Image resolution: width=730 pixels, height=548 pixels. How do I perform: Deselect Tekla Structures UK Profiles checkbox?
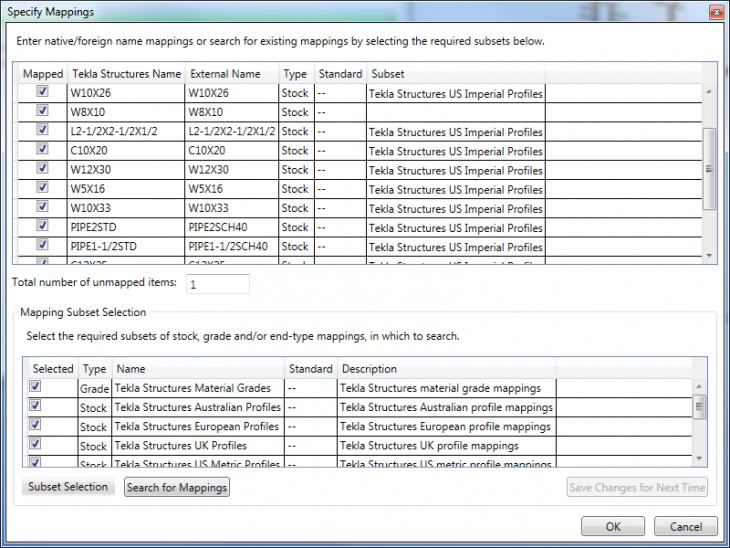pyautogui.click(x=35, y=443)
